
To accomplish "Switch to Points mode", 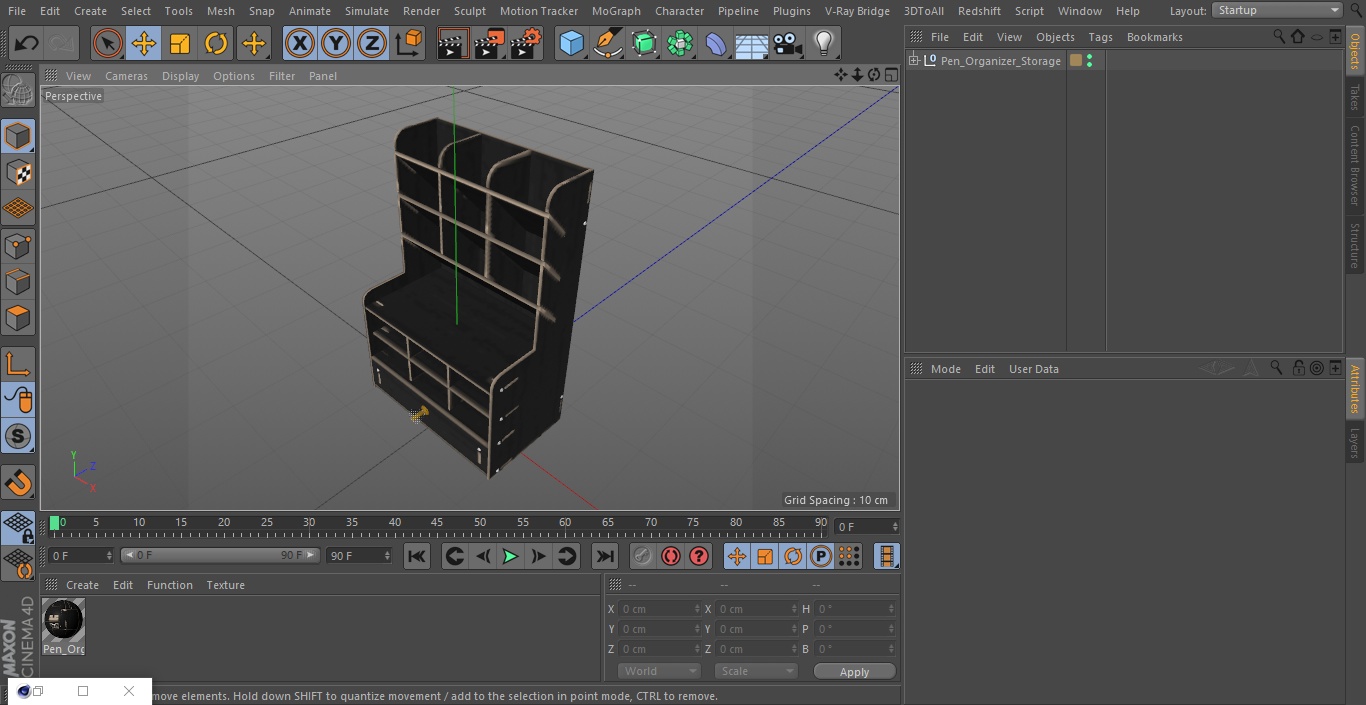I will click(18, 245).
